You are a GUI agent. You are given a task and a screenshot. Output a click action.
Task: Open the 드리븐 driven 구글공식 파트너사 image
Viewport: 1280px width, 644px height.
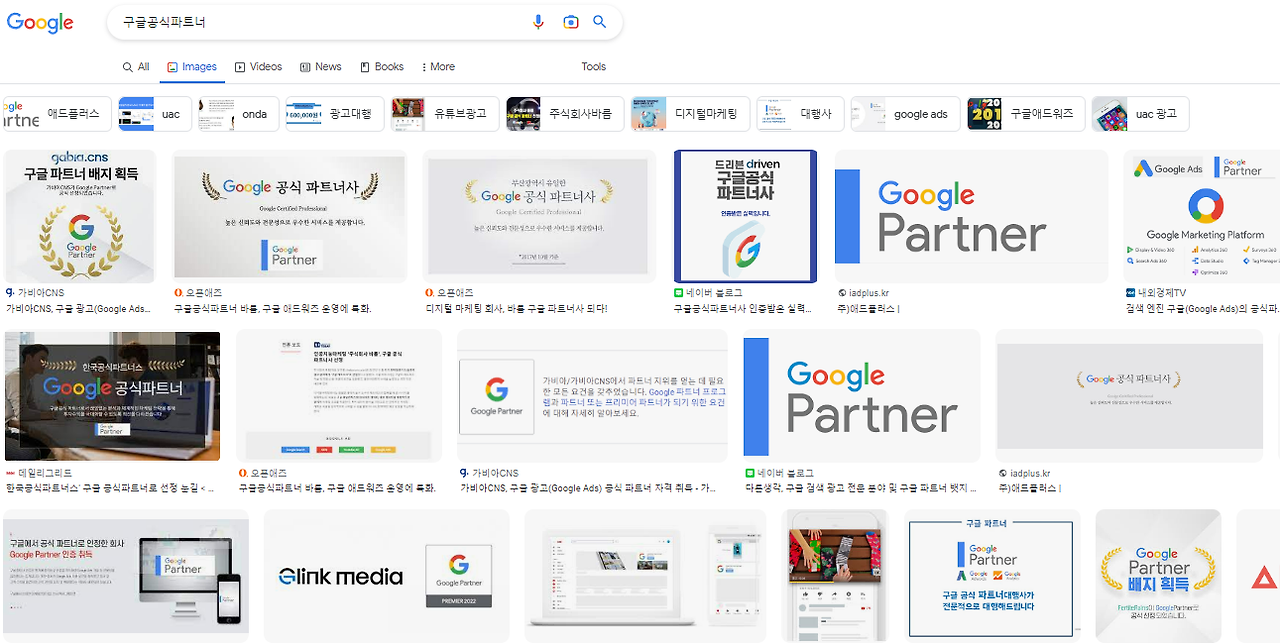coord(745,216)
